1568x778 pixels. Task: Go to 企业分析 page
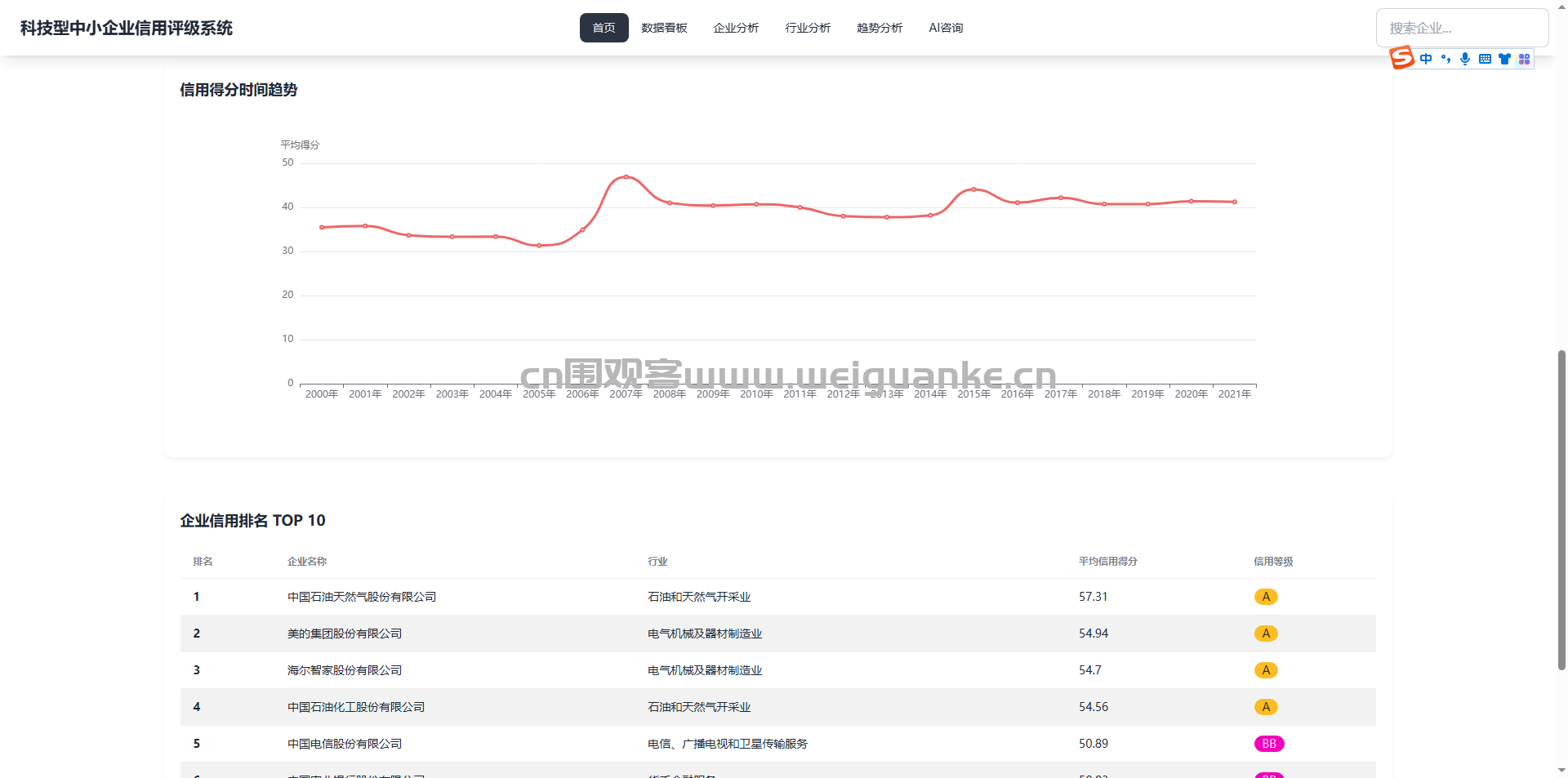[736, 28]
